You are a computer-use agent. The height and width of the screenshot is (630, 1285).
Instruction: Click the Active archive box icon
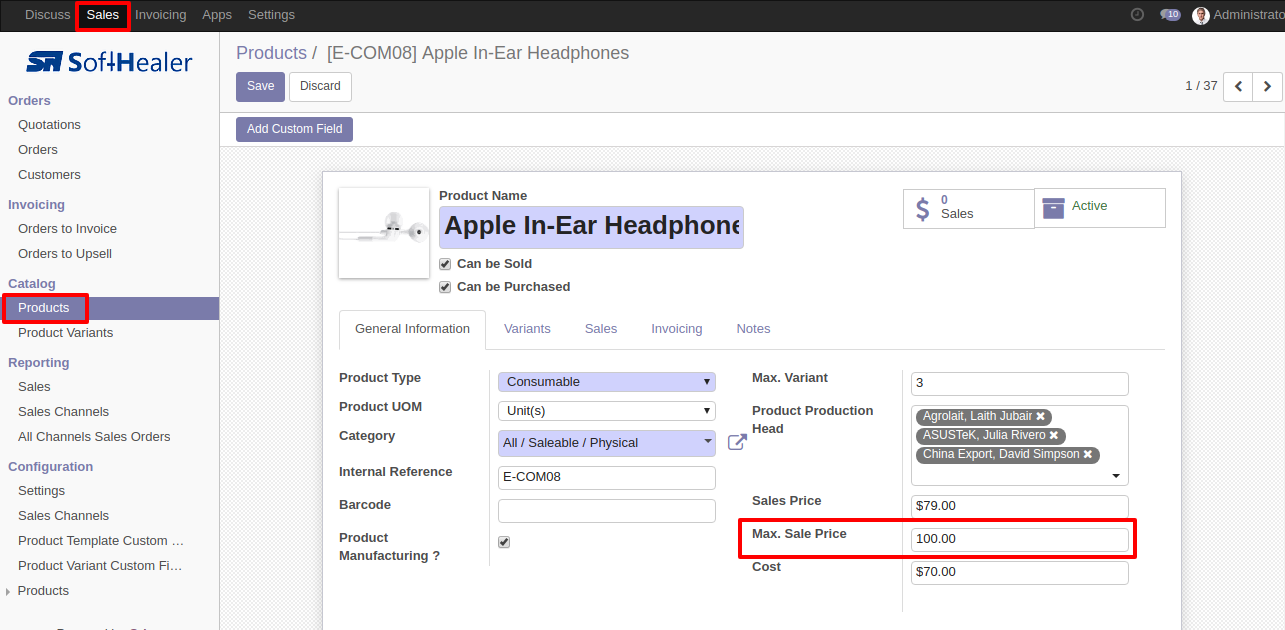(1053, 207)
